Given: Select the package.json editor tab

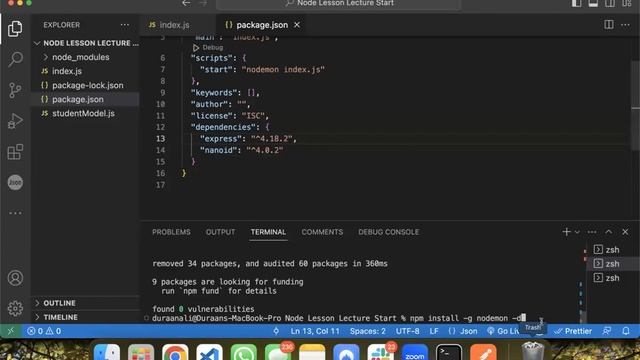Looking at the screenshot, I should [262, 25].
